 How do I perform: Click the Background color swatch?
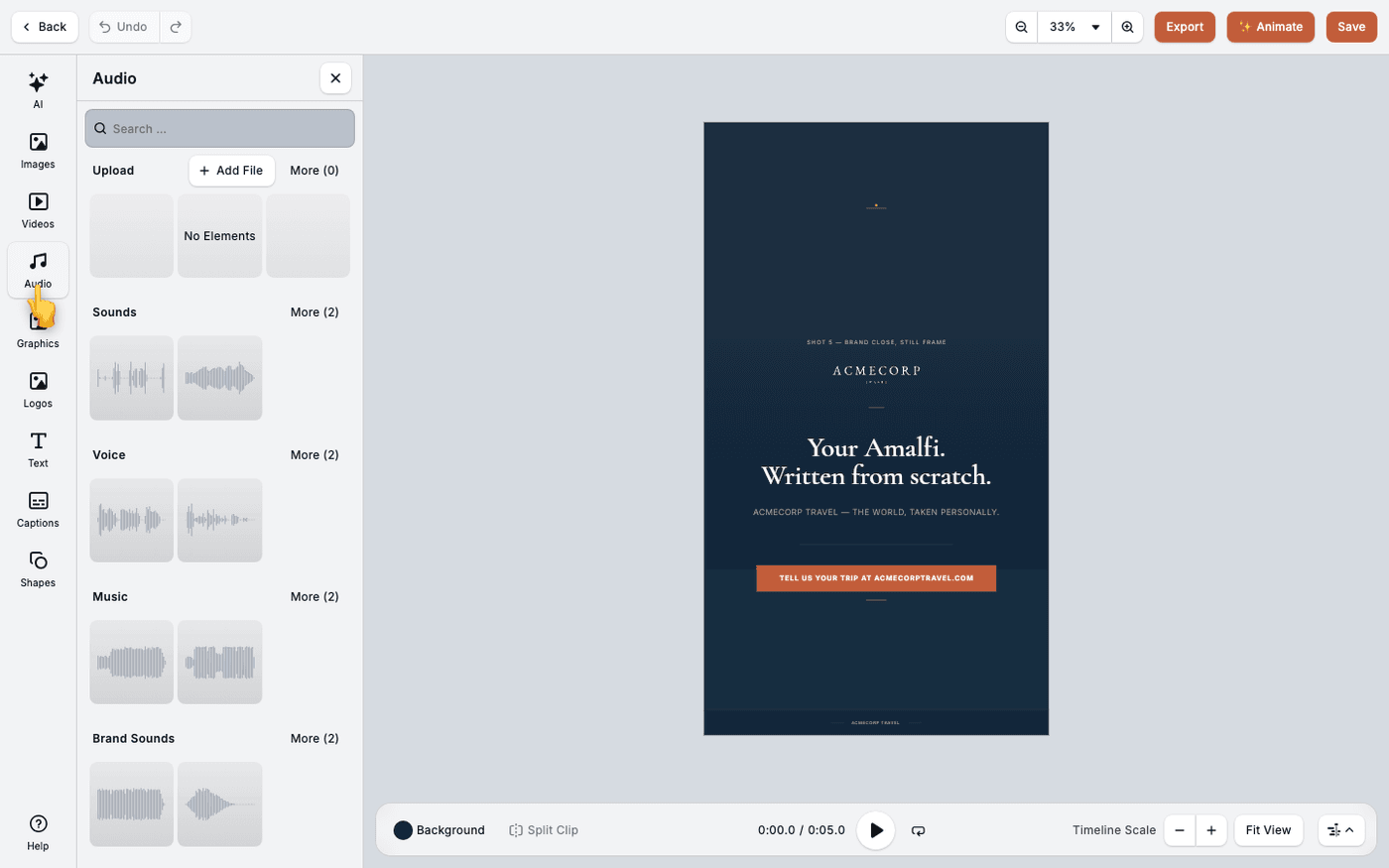[x=403, y=830]
